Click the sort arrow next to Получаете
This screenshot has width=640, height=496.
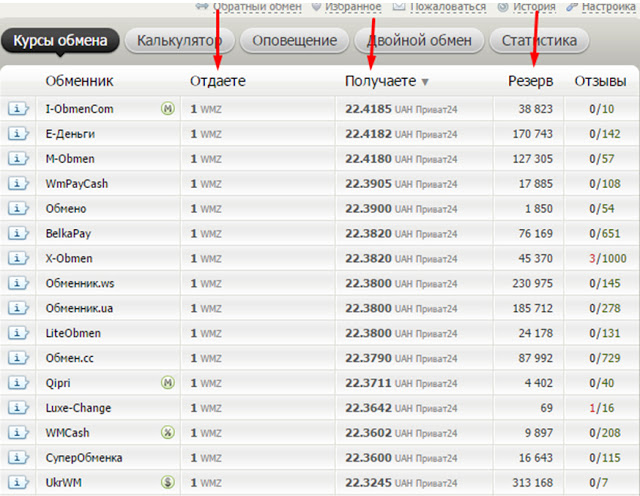click(x=425, y=82)
